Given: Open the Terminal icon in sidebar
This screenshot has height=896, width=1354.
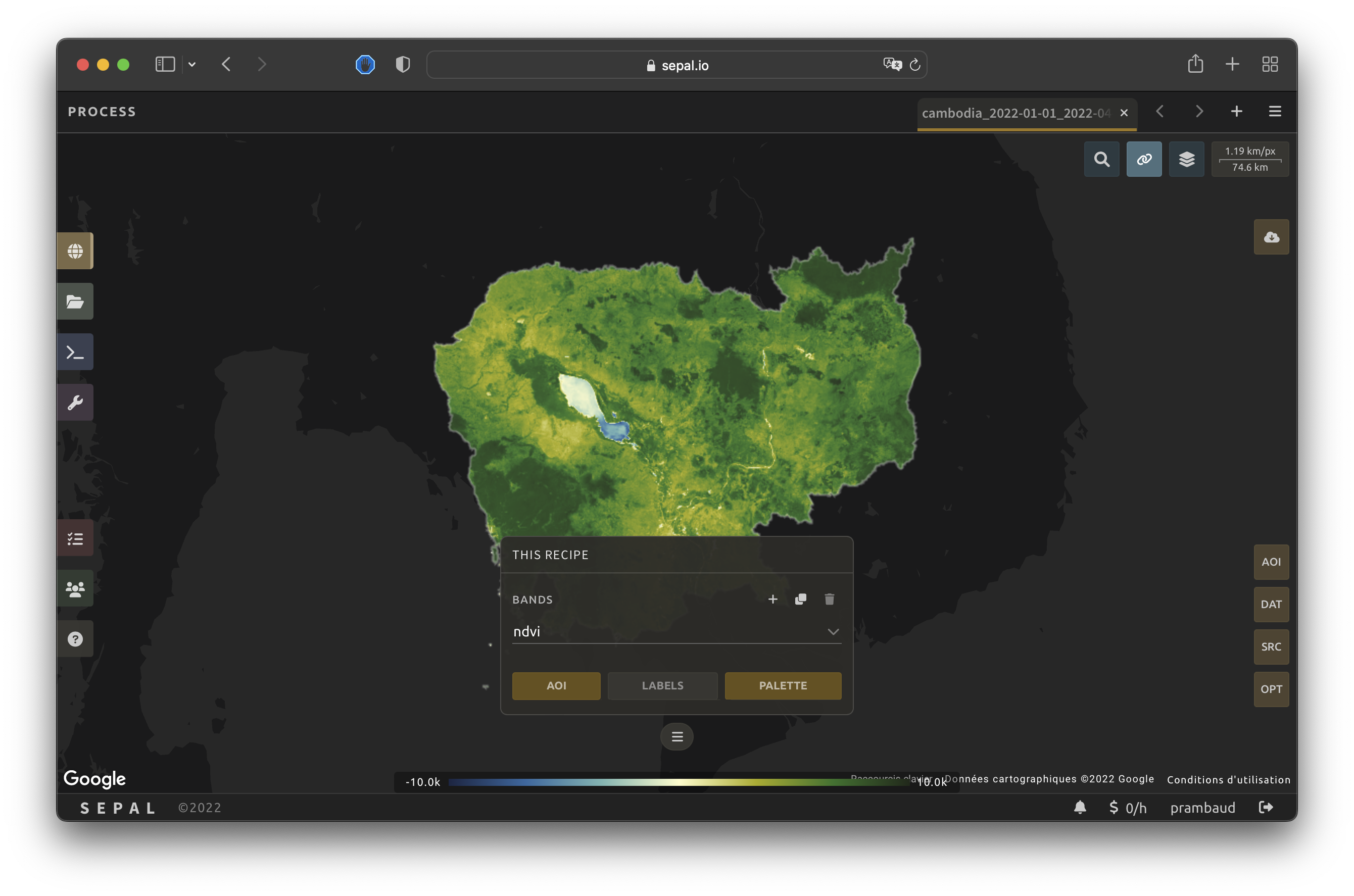Looking at the screenshot, I should pyautogui.click(x=75, y=352).
